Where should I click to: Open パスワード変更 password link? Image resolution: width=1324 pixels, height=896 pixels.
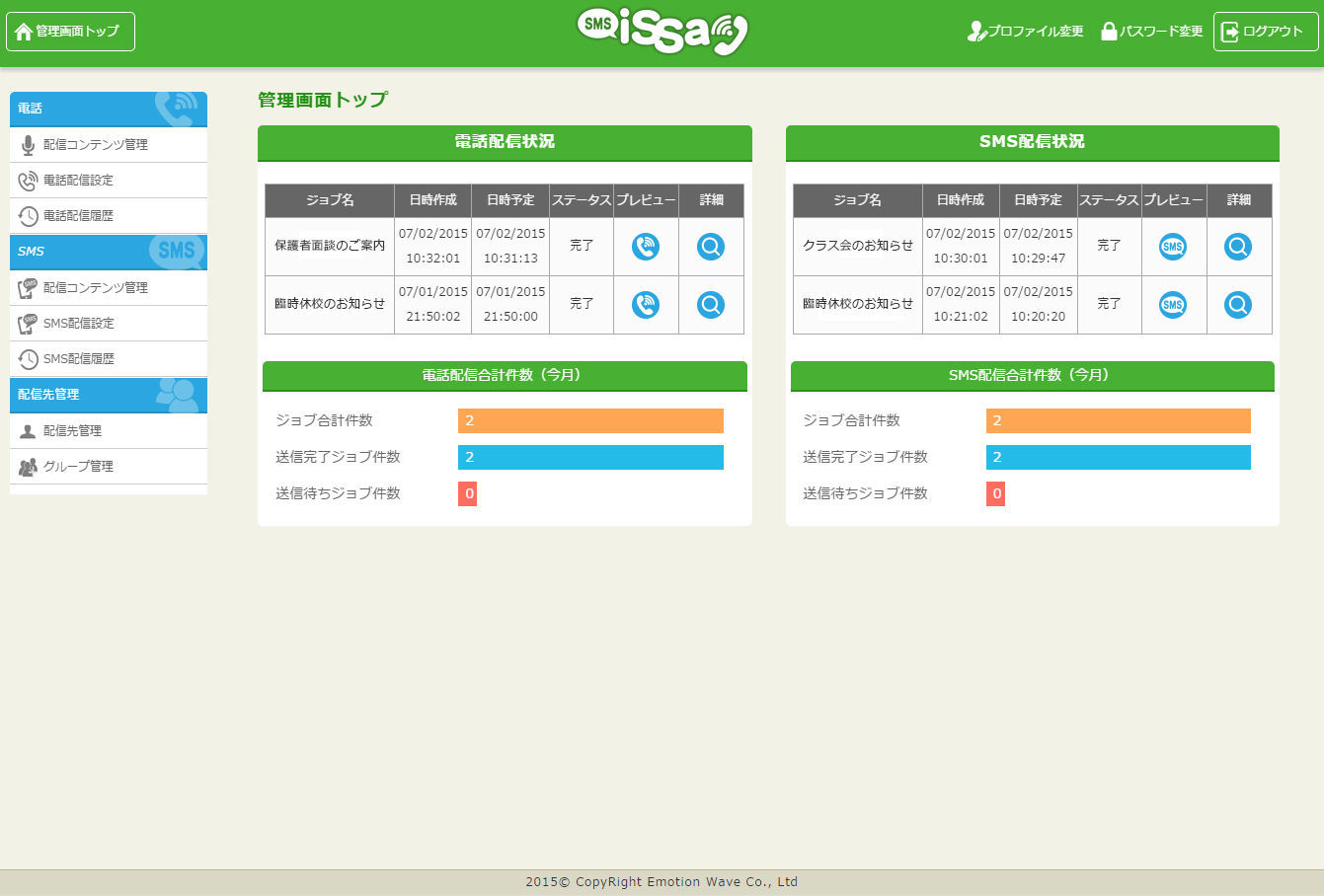click(x=1151, y=32)
